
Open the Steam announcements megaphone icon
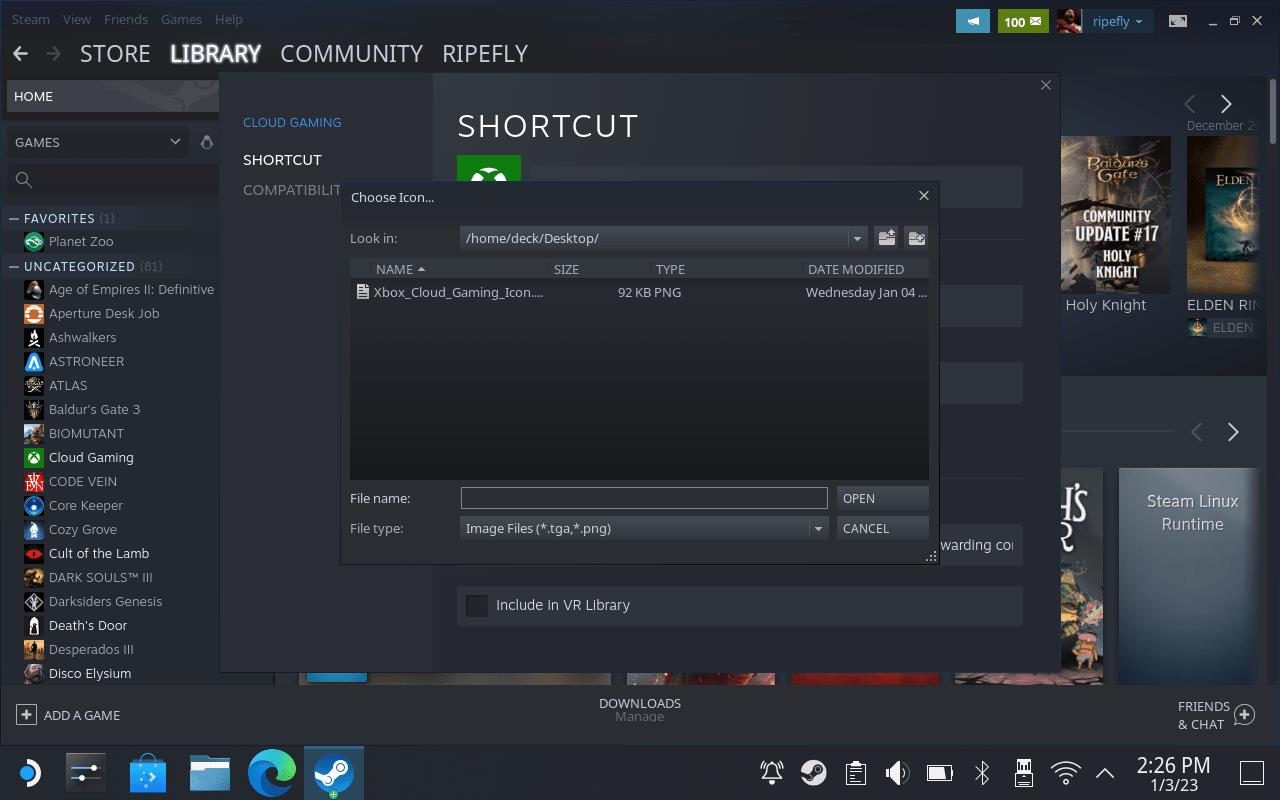972,21
